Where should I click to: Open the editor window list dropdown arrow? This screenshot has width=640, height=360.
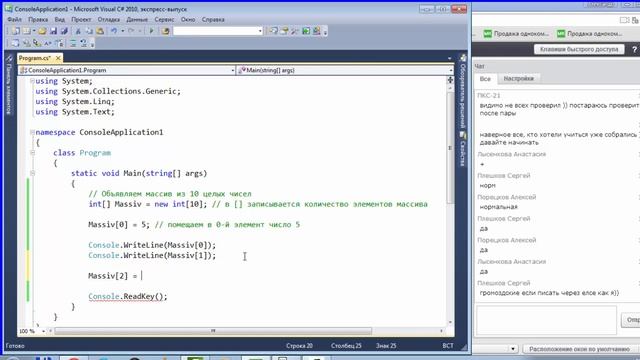[x=449, y=58]
